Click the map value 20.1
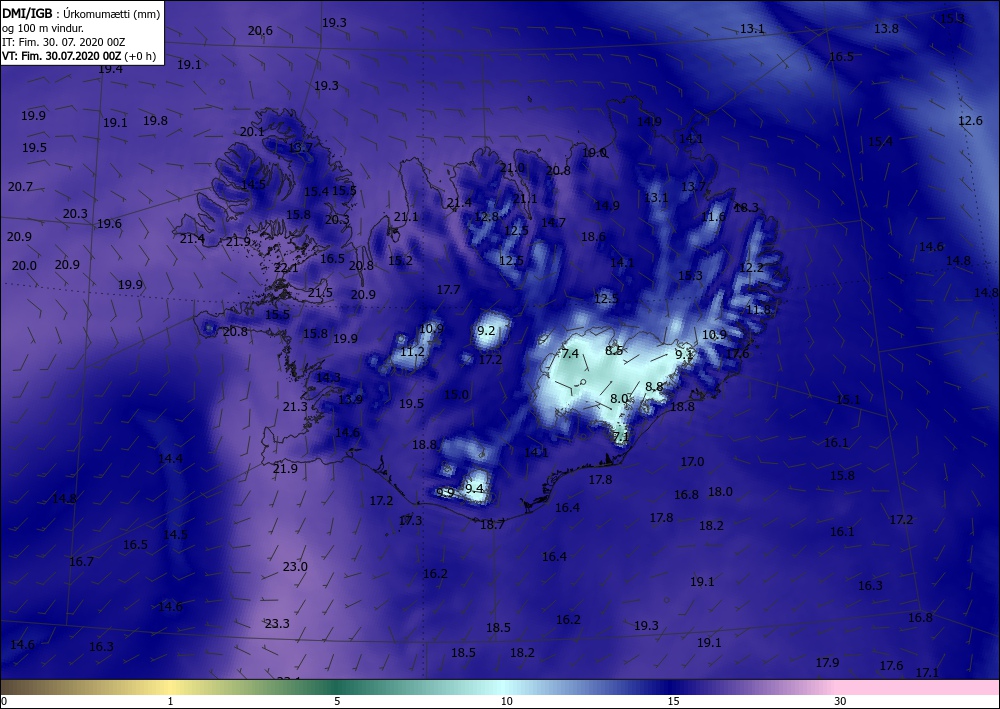The image size is (1000, 709). tap(252, 131)
